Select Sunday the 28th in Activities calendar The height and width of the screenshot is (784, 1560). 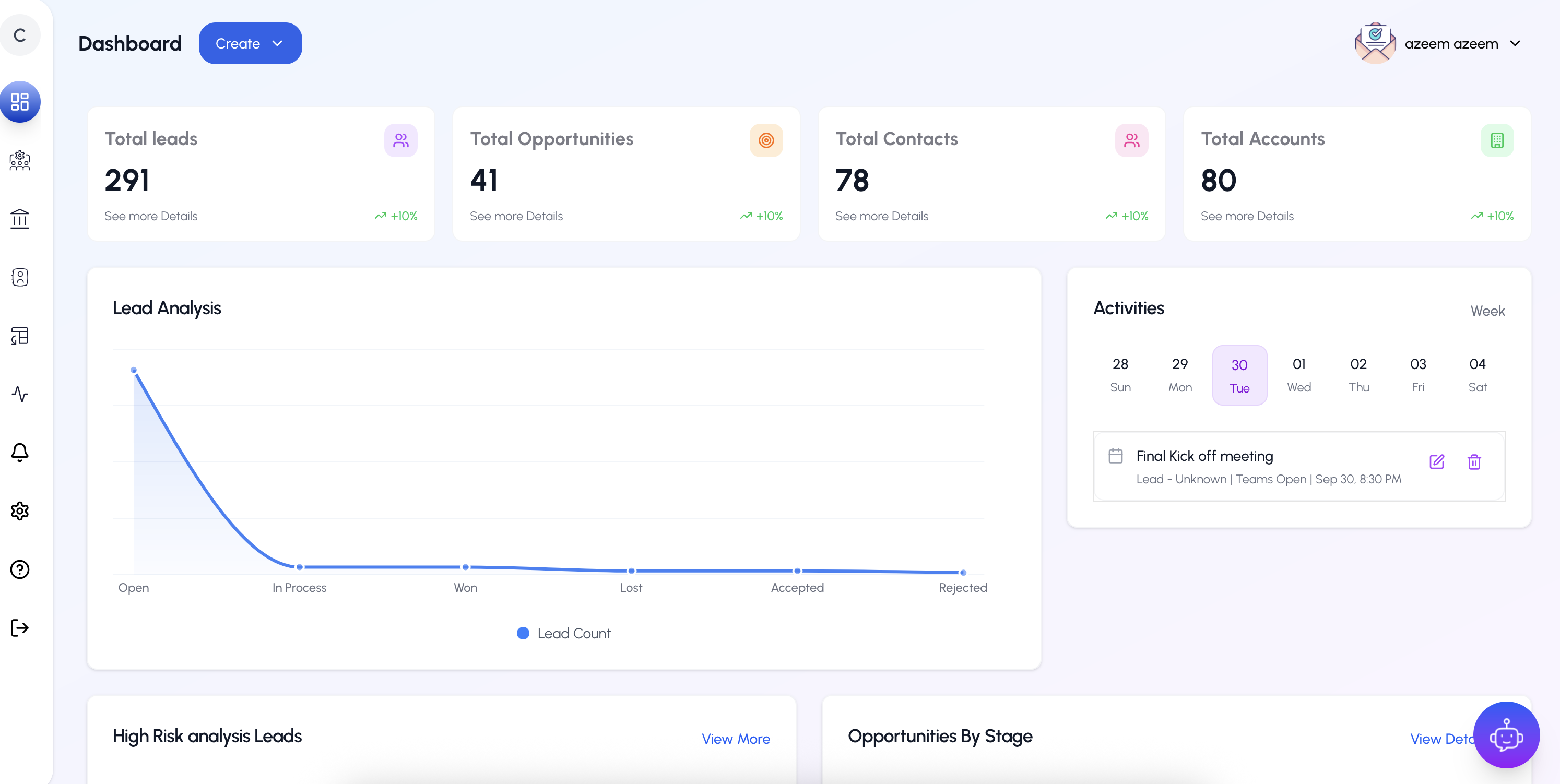[x=1120, y=375]
